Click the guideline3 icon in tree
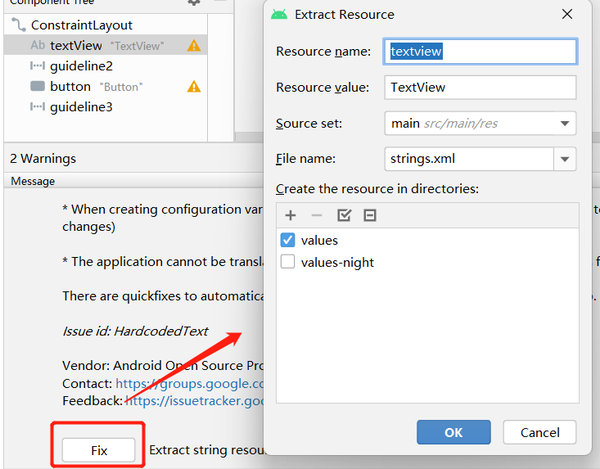The image size is (600, 469). point(38,106)
